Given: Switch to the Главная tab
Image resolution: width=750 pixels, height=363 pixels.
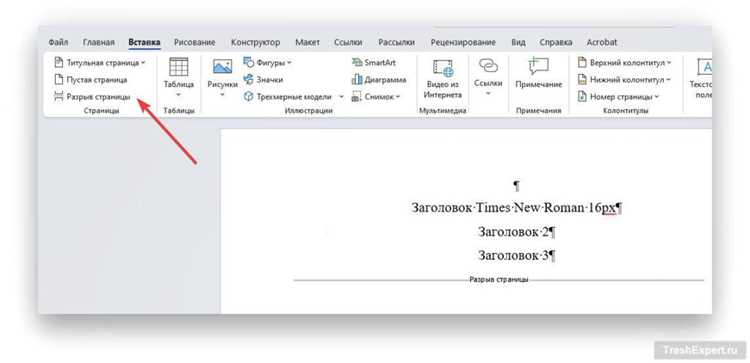Looking at the screenshot, I should coord(99,42).
